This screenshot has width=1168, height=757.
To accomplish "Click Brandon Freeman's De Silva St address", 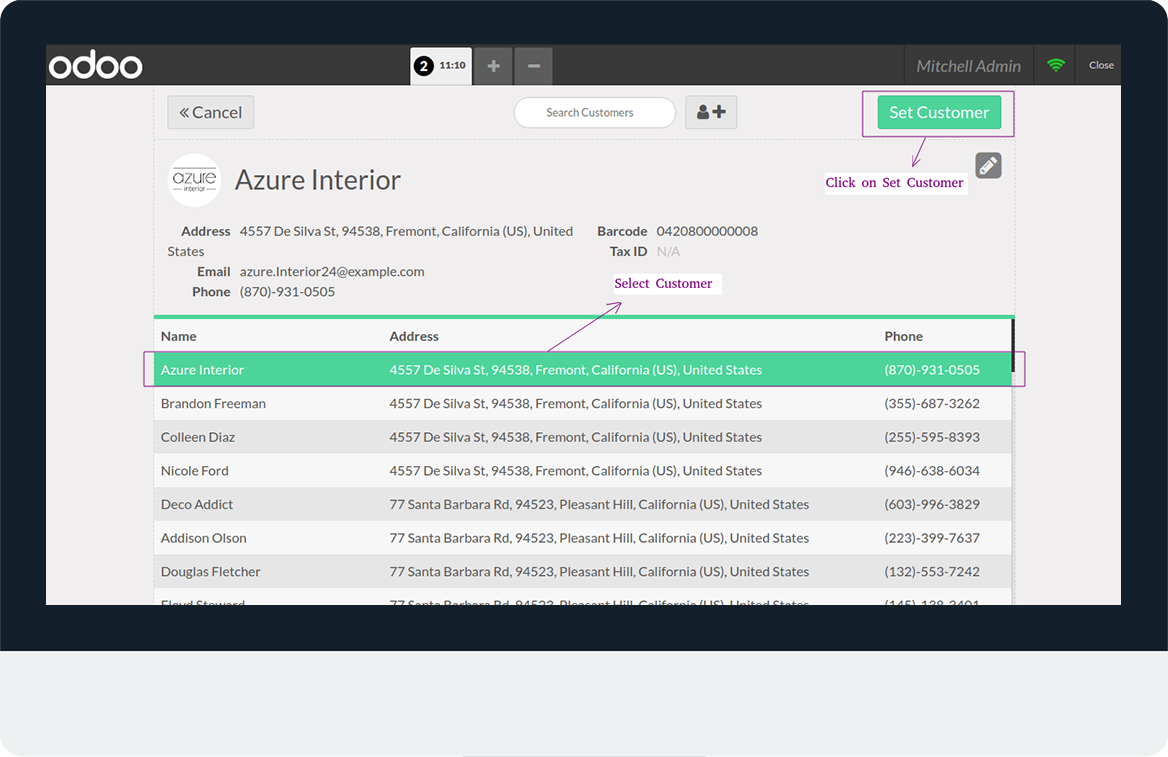I will pyautogui.click(x=576, y=403).
